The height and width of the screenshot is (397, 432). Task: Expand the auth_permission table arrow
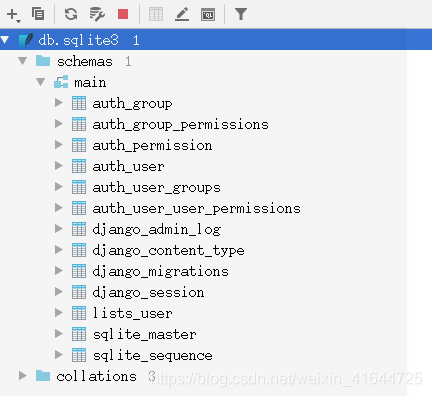click(59, 145)
